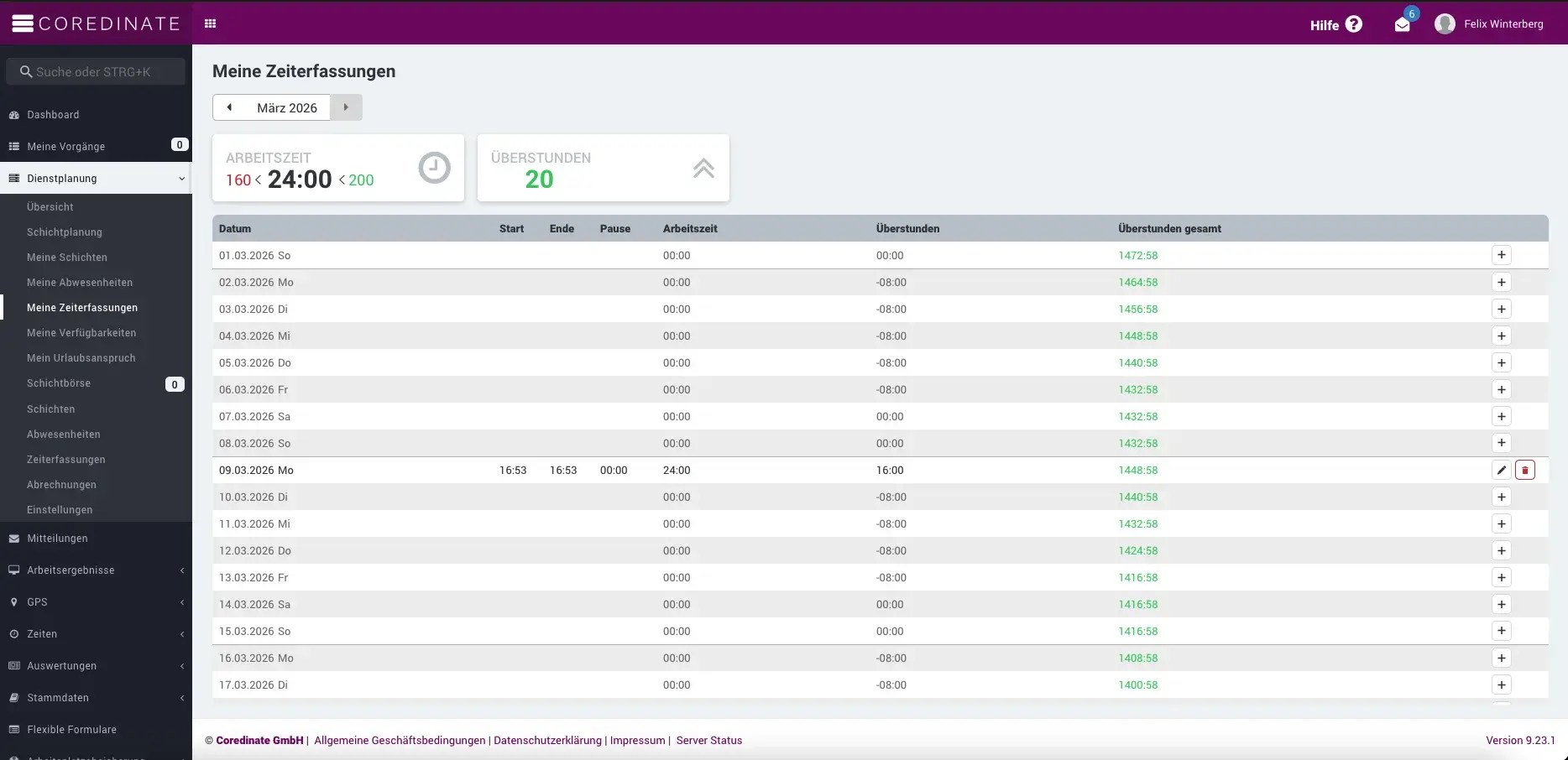The width and height of the screenshot is (1568, 760).
Task: Click the sidebar search field
Action: coord(96,71)
